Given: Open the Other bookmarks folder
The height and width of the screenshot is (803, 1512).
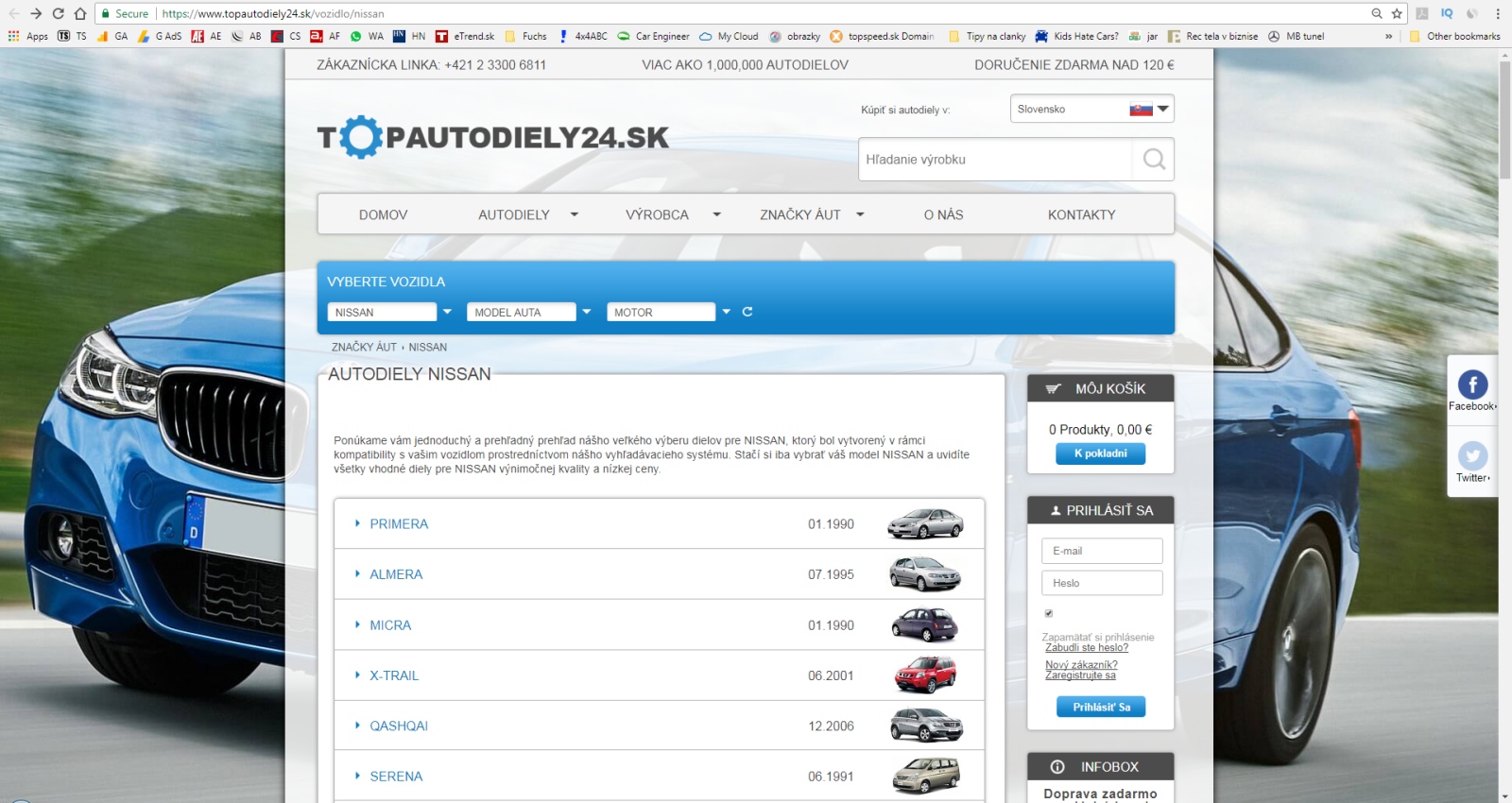Looking at the screenshot, I should [1454, 36].
